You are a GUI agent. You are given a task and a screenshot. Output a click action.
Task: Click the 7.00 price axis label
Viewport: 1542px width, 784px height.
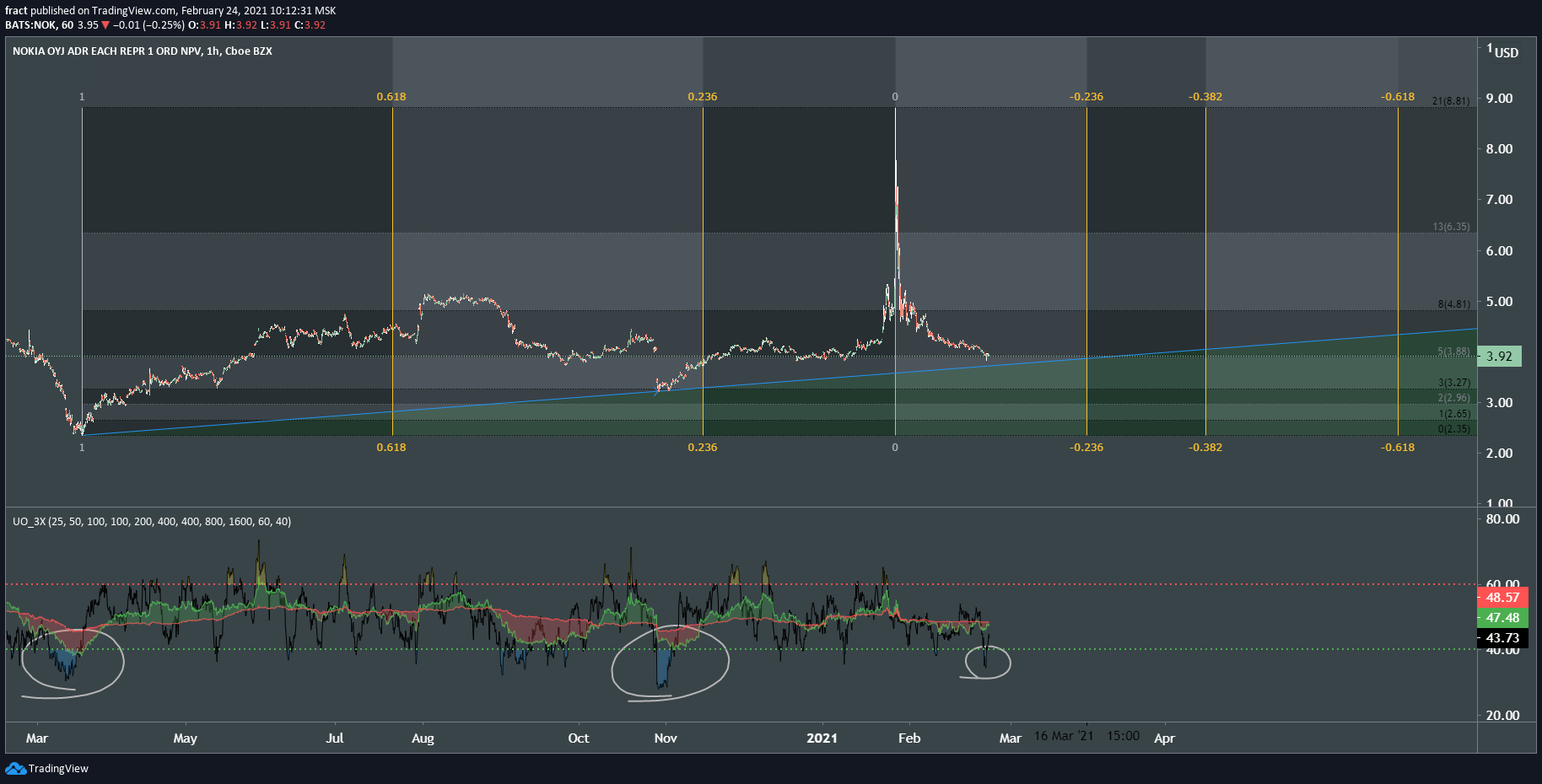click(1499, 200)
